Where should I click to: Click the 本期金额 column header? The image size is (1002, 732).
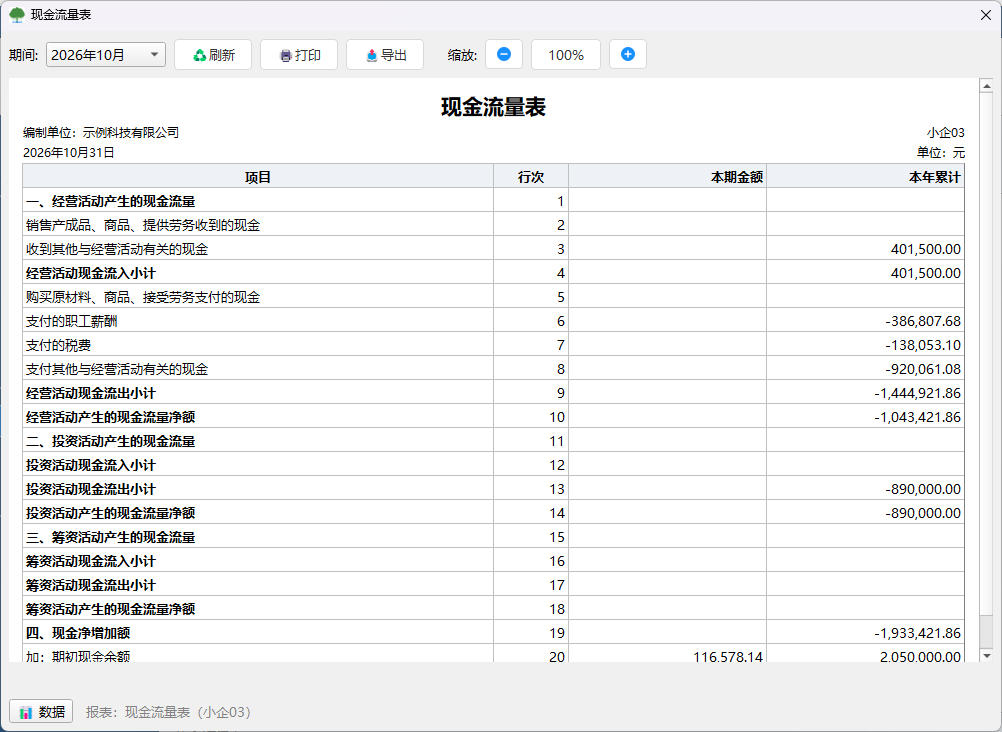pos(668,176)
